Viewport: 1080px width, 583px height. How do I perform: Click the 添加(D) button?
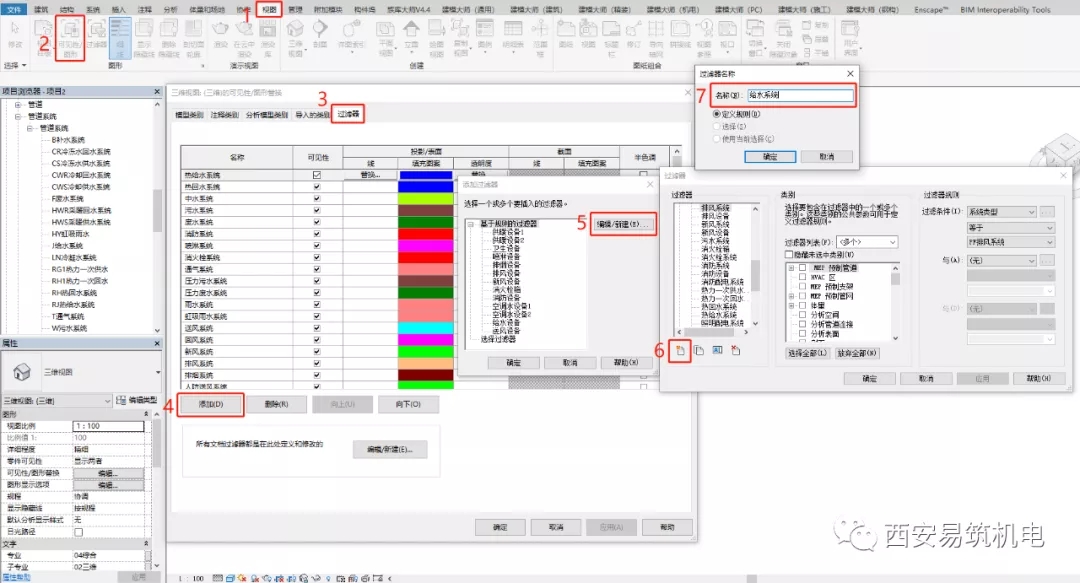tap(211, 405)
